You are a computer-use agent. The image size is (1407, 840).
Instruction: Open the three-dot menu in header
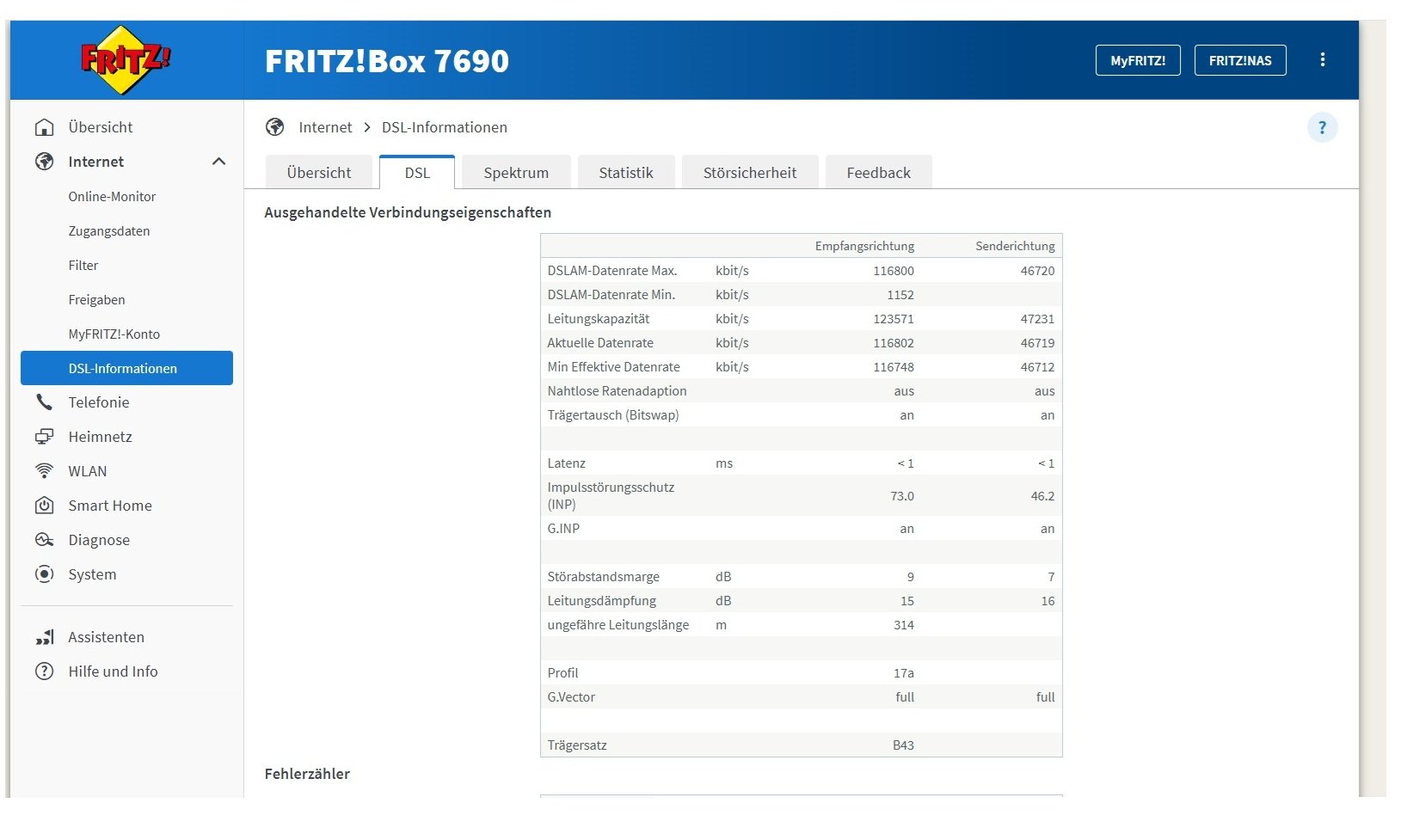point(1323,60)
